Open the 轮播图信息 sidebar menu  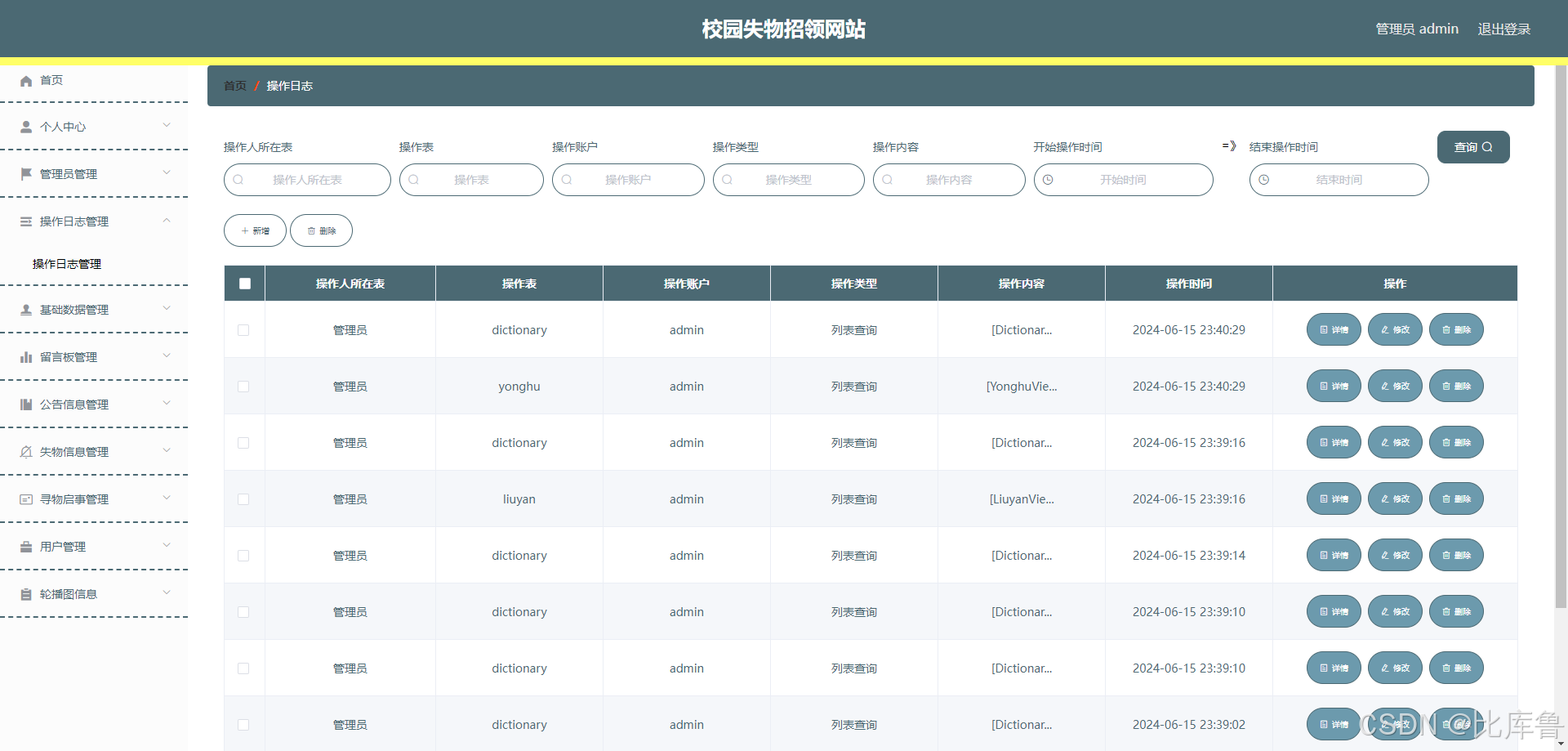click(x=94, y=594)
